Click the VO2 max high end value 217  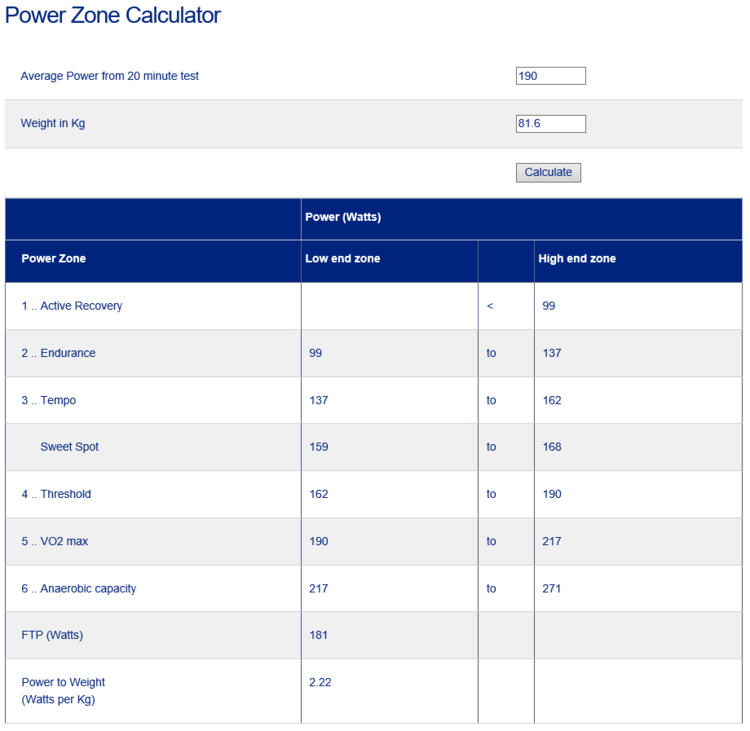(551, 541)
